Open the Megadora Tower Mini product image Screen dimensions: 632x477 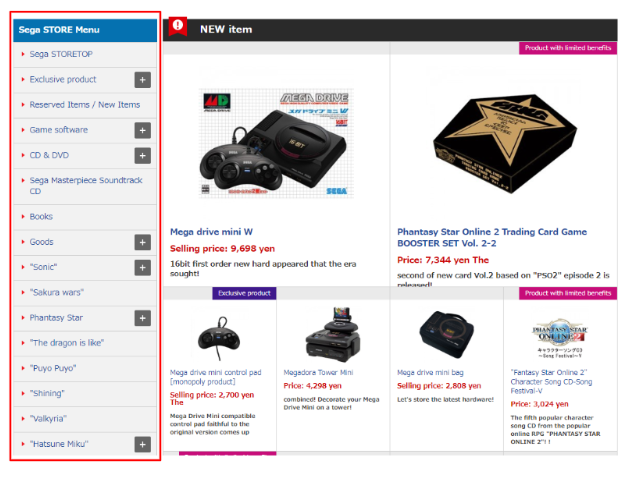pos(333,335)
